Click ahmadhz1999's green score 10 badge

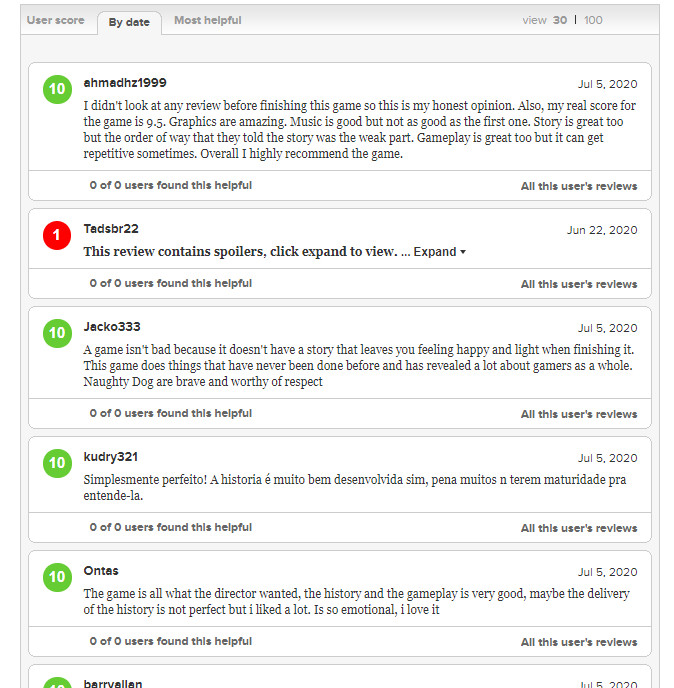57,89
